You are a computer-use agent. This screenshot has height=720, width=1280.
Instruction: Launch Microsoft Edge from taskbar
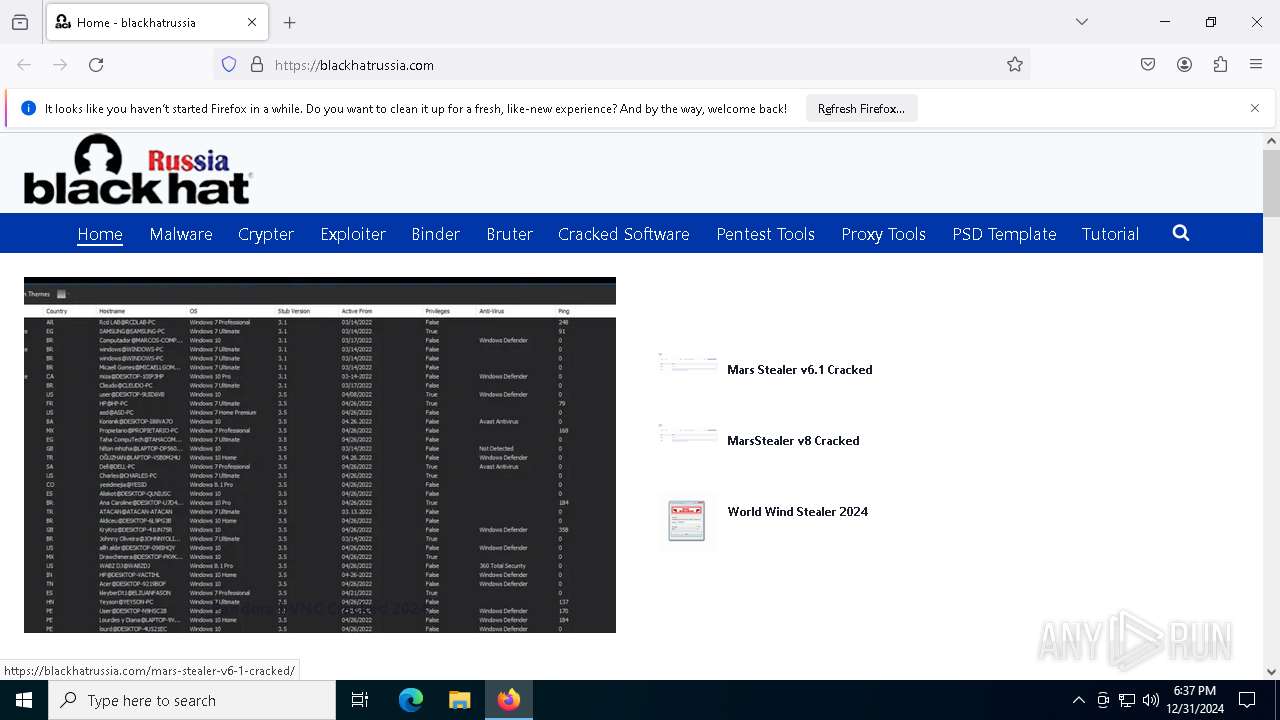[411, 700]
